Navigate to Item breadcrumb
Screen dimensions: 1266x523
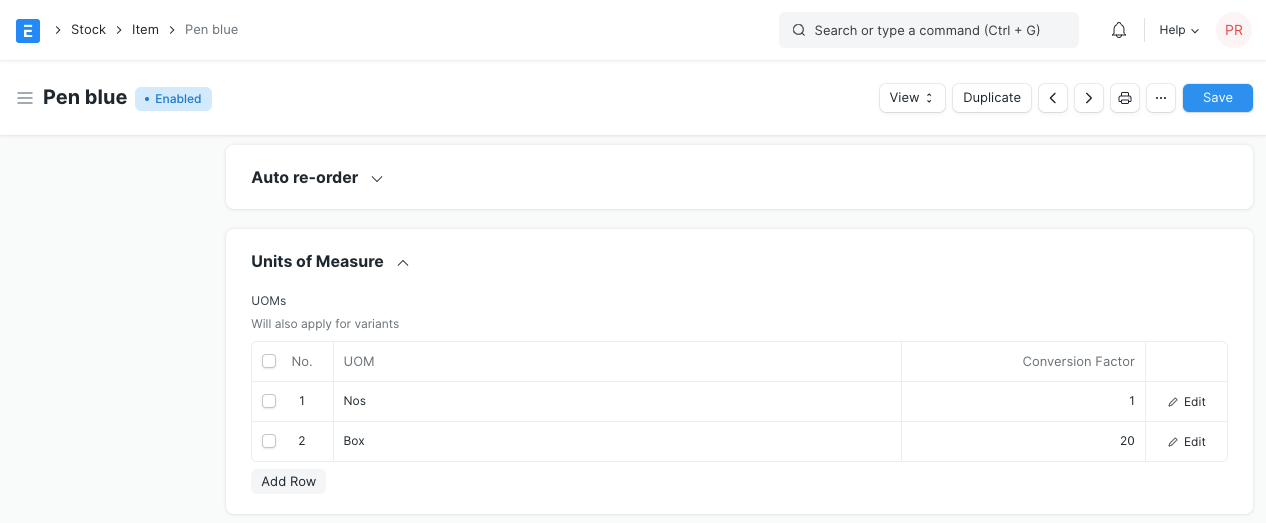click(x=145, y=30)
